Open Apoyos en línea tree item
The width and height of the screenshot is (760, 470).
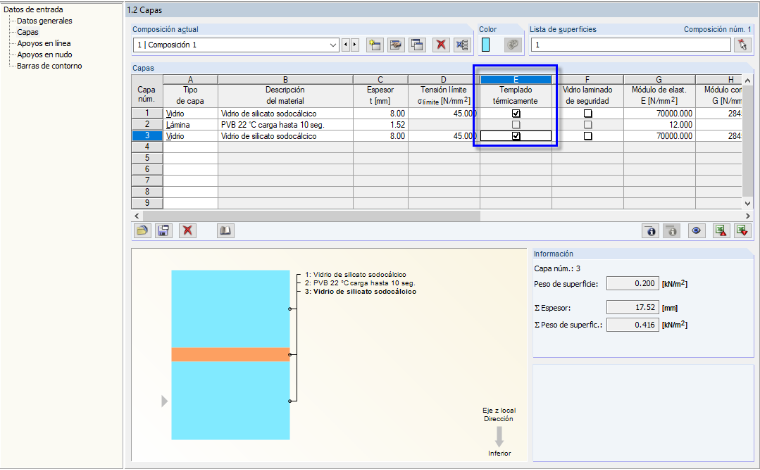coord(44,43)
